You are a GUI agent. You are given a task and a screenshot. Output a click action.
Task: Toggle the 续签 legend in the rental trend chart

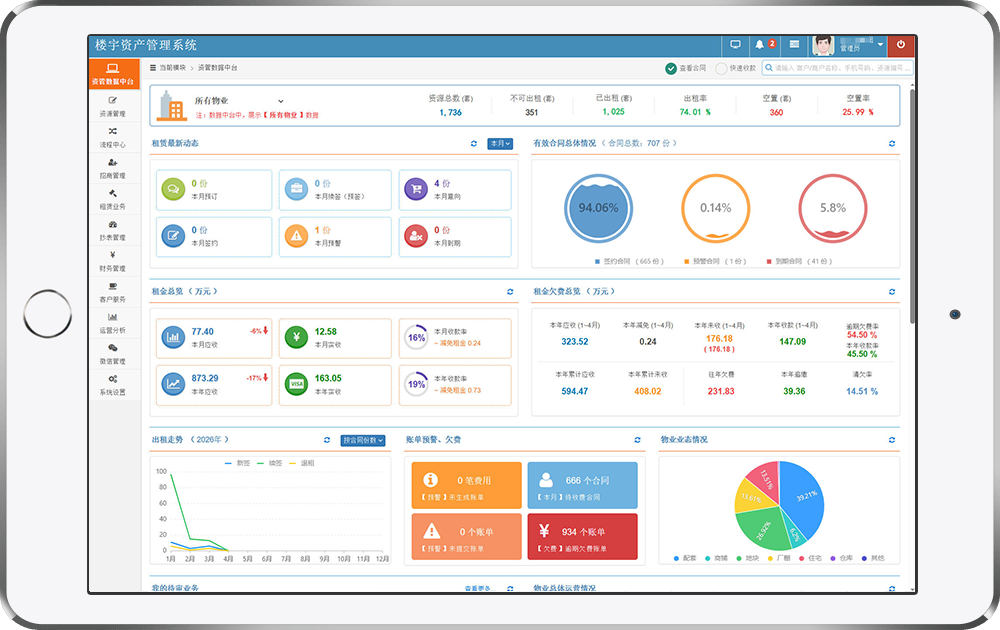(x=270, y=463)
